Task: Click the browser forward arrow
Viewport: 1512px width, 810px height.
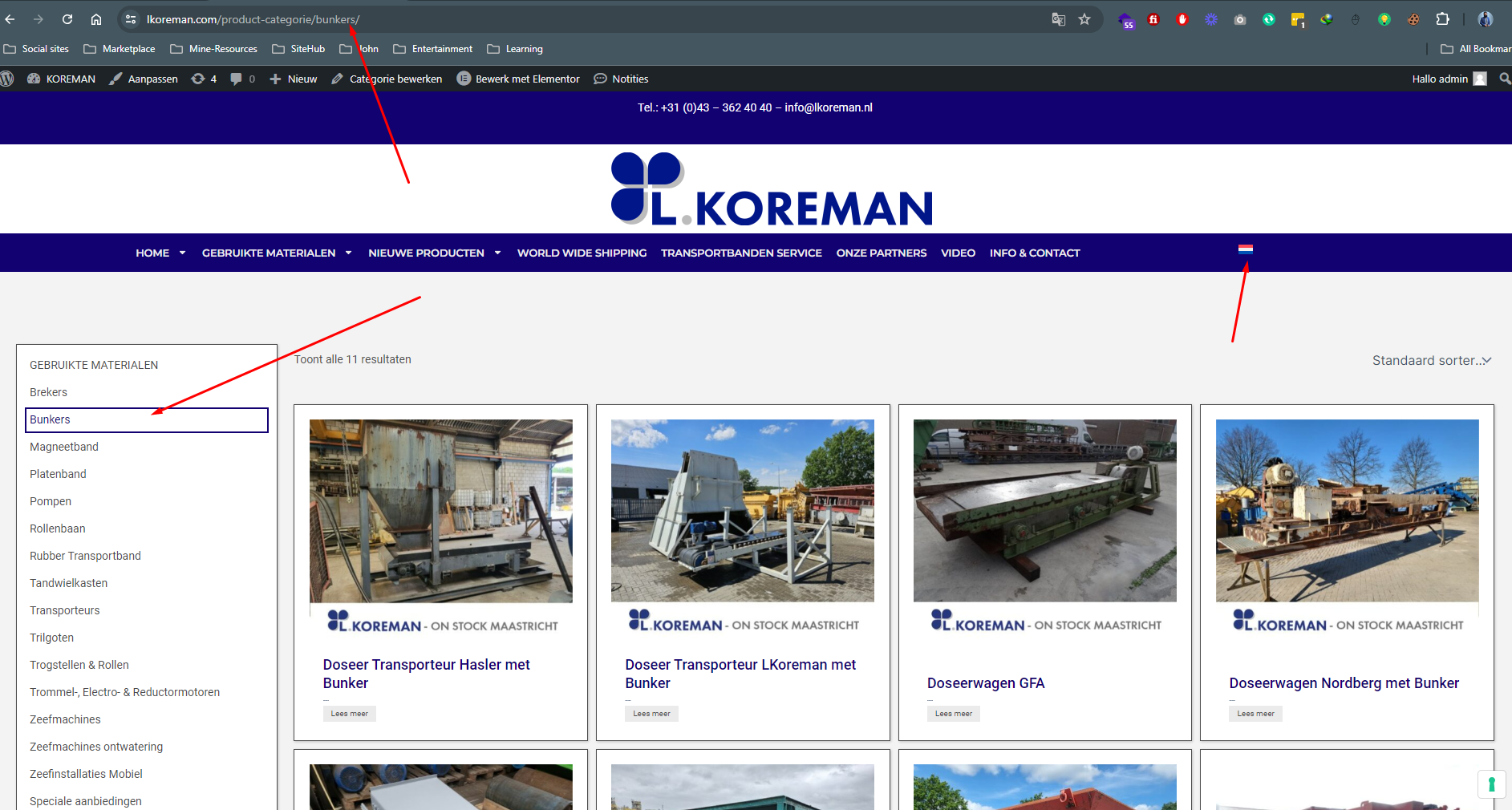Action: pos(39,19)
